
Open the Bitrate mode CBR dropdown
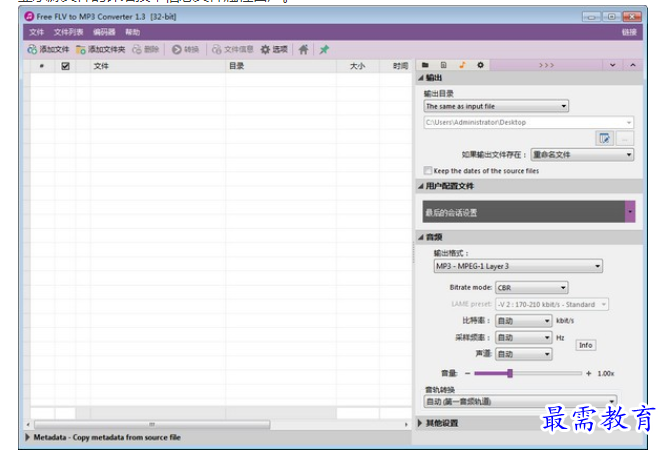pyautogui.click(x=531, y=287)
